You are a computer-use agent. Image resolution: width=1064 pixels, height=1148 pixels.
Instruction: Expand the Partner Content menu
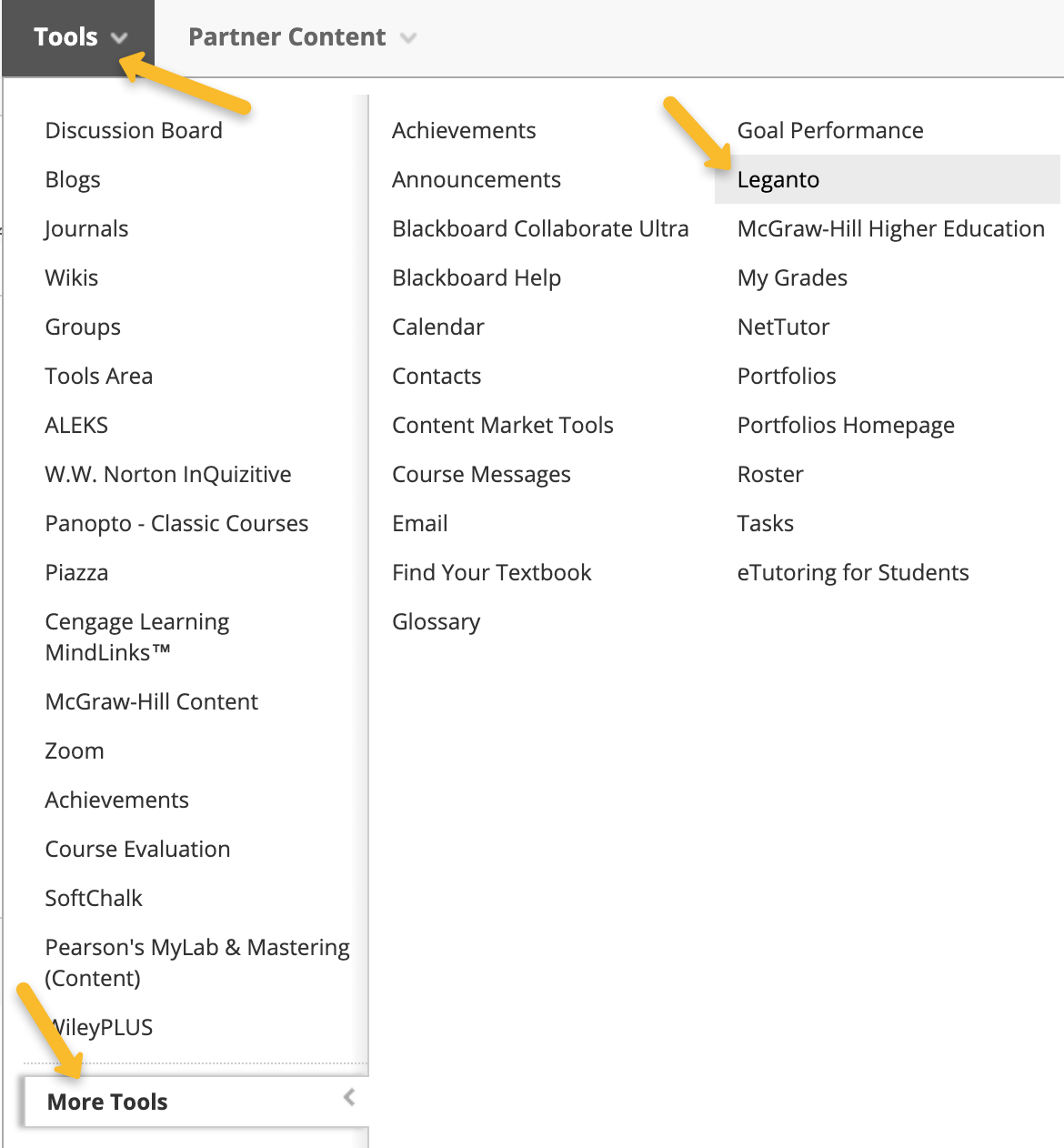tap(301, 37)
